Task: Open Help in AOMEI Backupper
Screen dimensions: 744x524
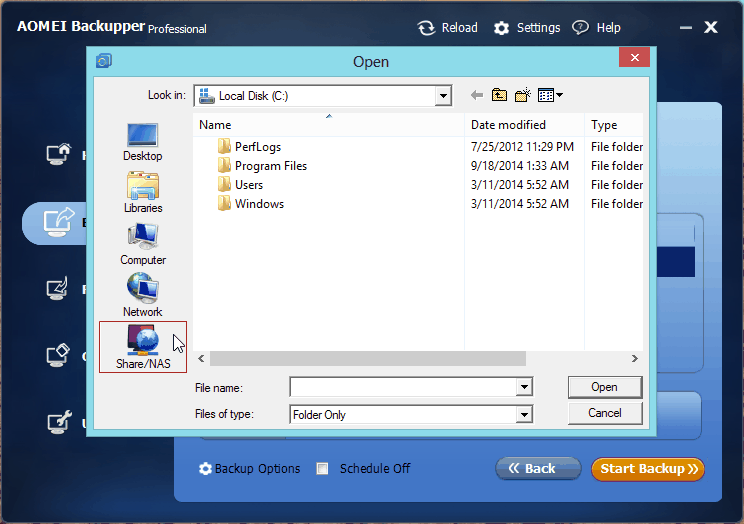Action: tap(596, 28)
